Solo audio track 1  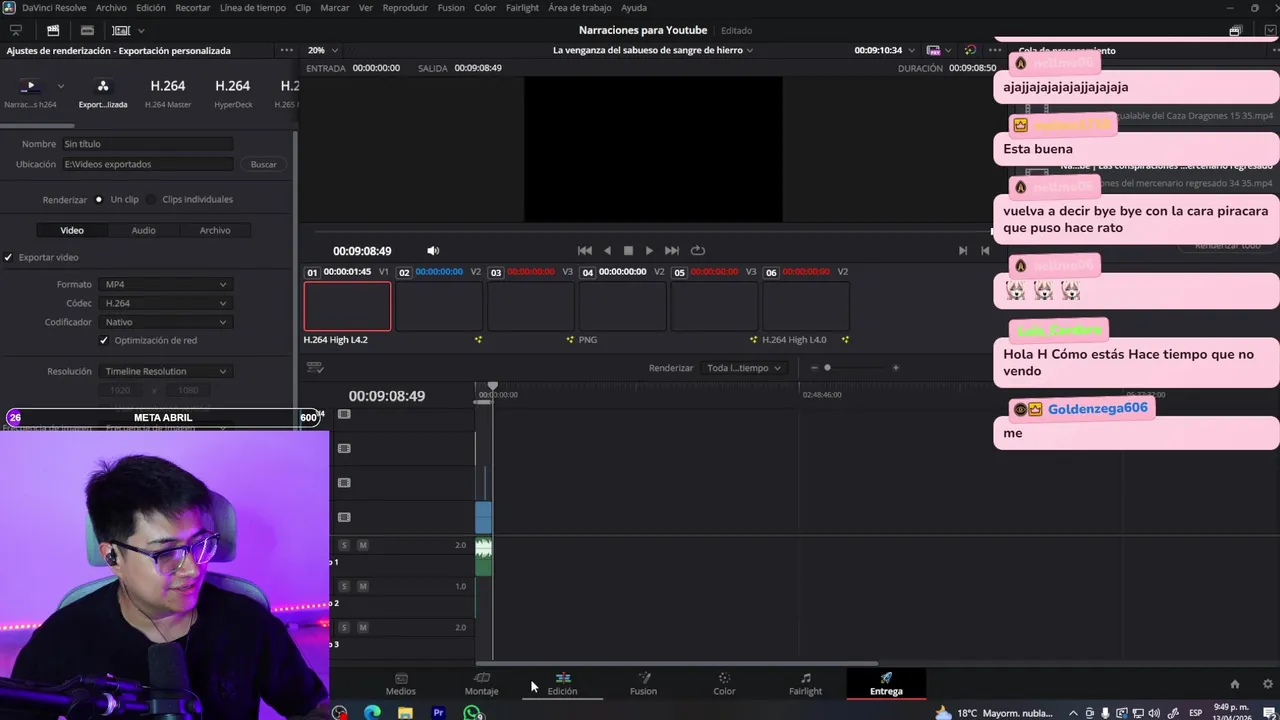(x=344, y=545)
